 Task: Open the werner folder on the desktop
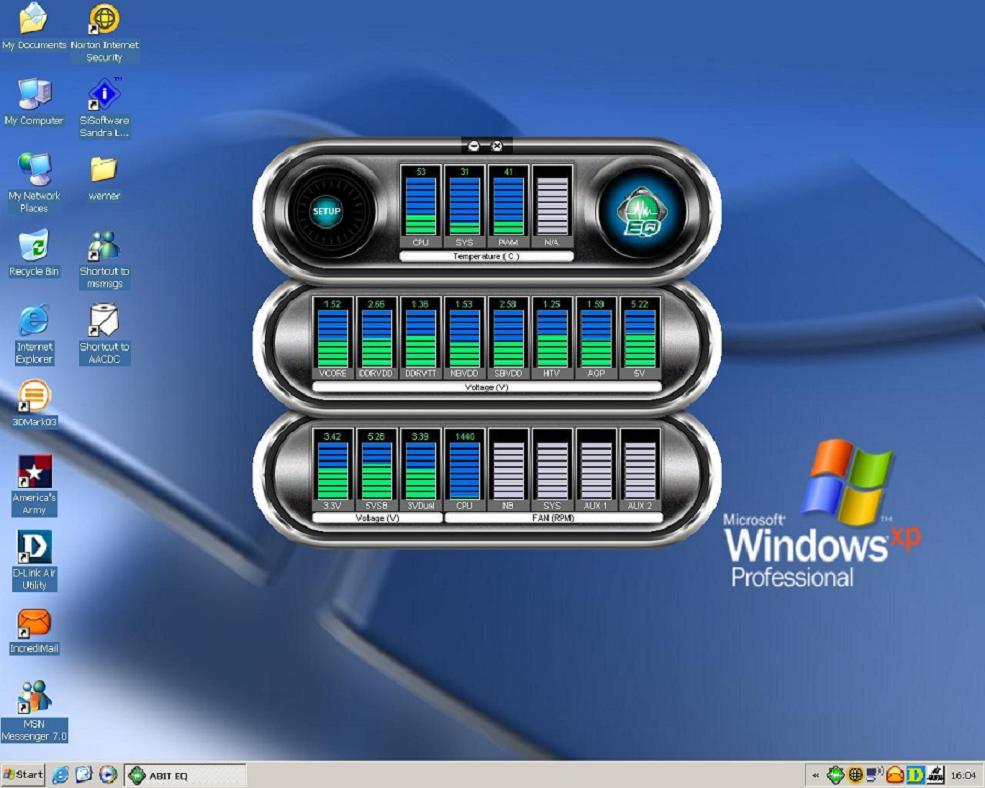(104, 178)
